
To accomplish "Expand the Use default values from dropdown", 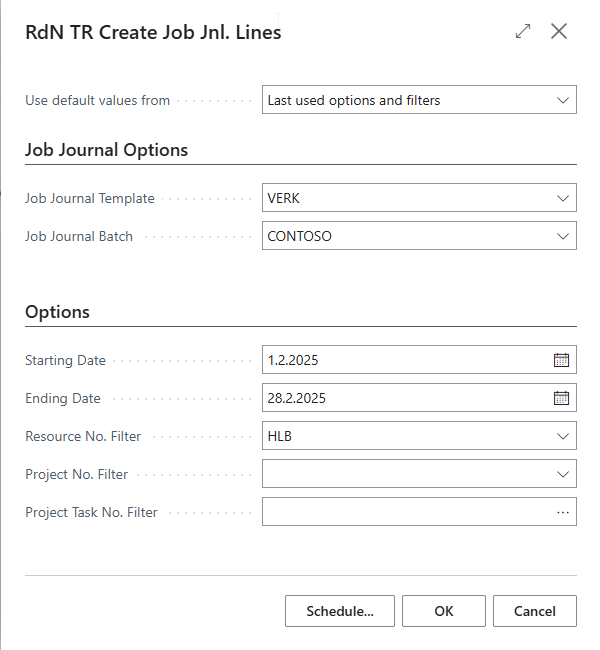I will tap(562, 100).
